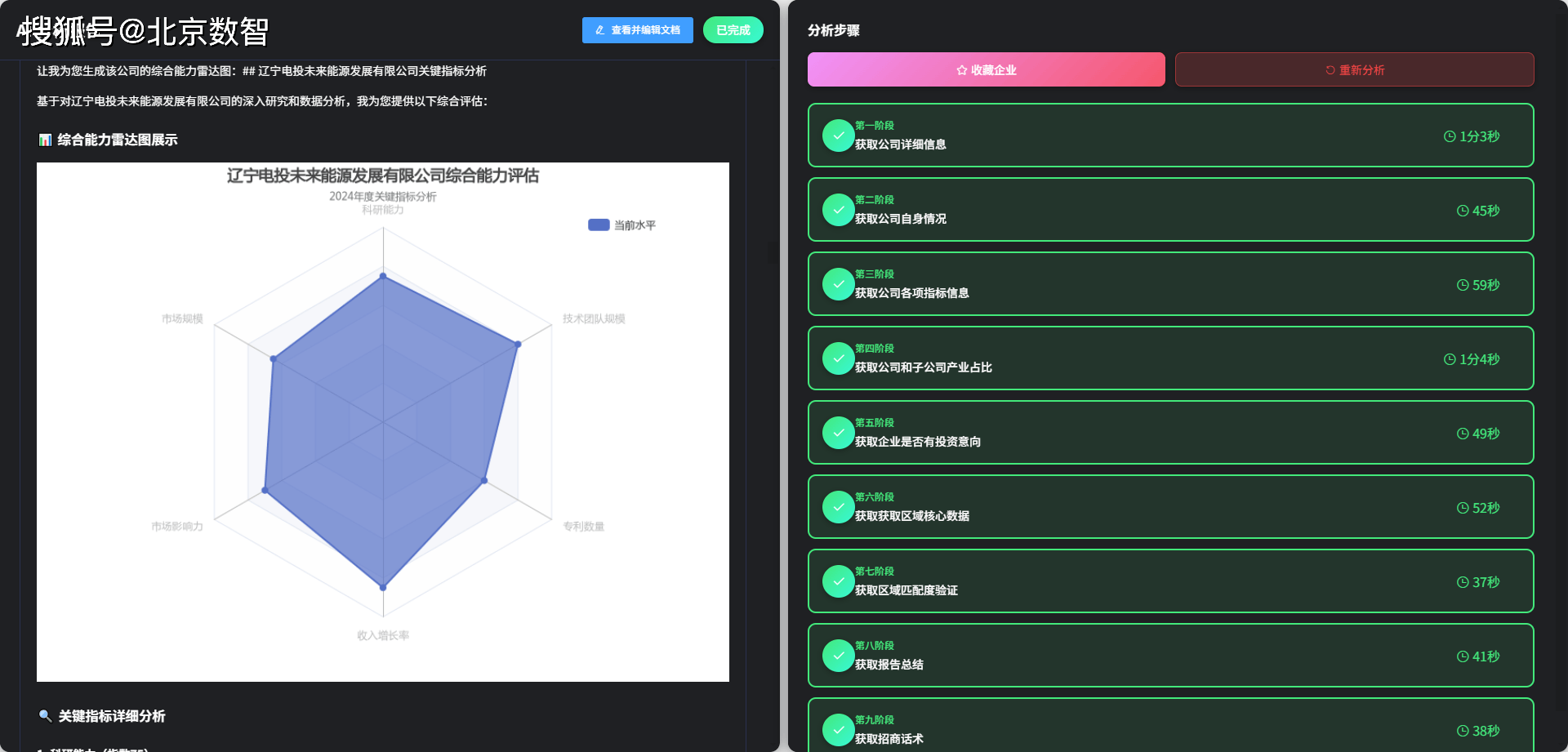
Task: Click the bar chart icon beside 综合能力雷达图展示
Action: [45, 140]
